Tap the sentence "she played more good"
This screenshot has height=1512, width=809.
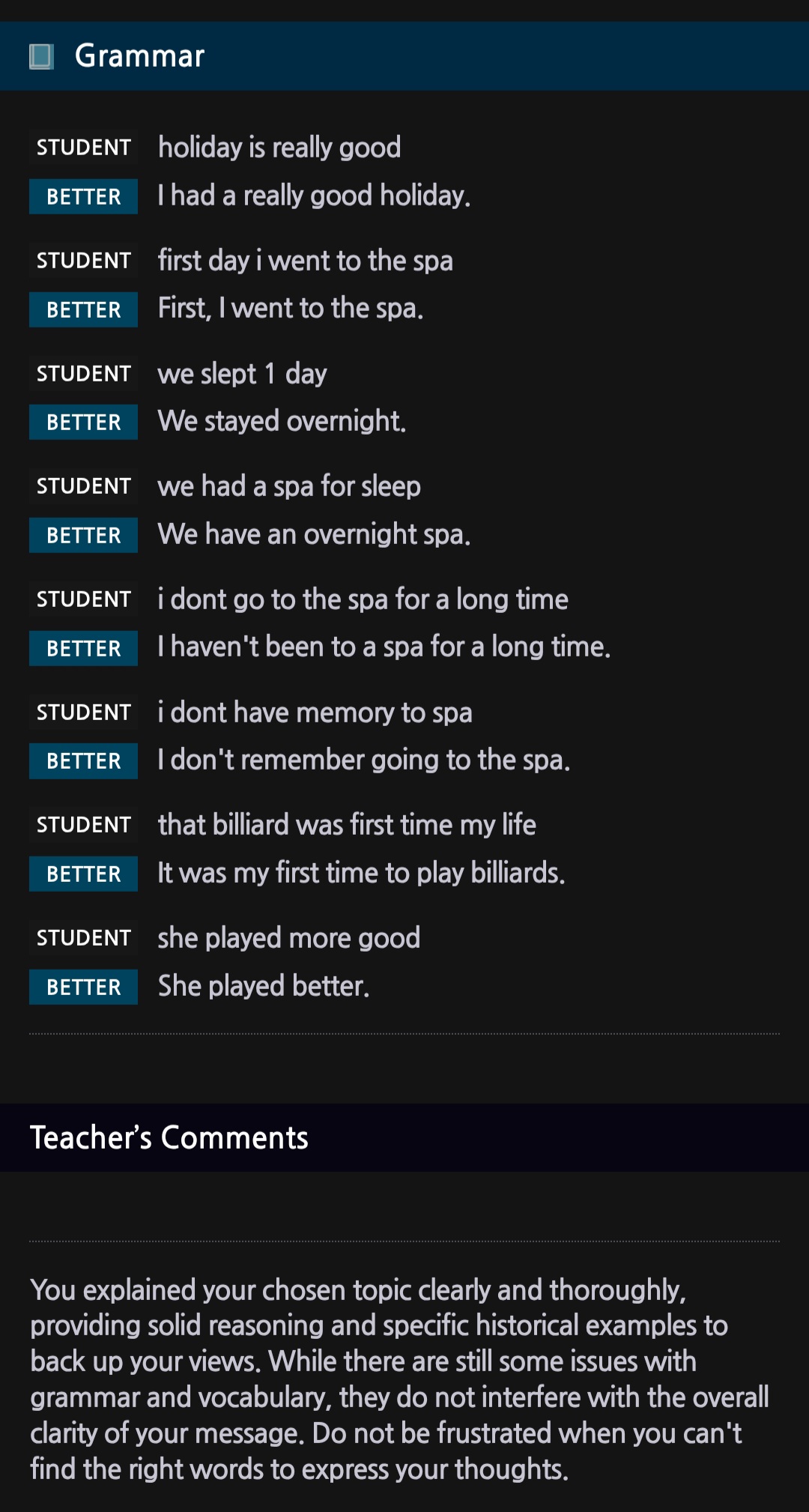pyautogui.click(x=289, y=938)
